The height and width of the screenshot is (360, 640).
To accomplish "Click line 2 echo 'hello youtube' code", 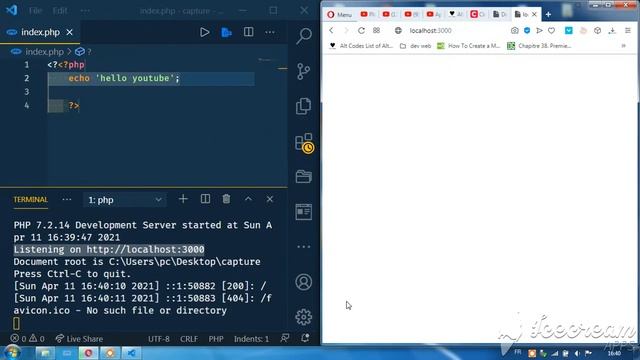I will point(124,78).
